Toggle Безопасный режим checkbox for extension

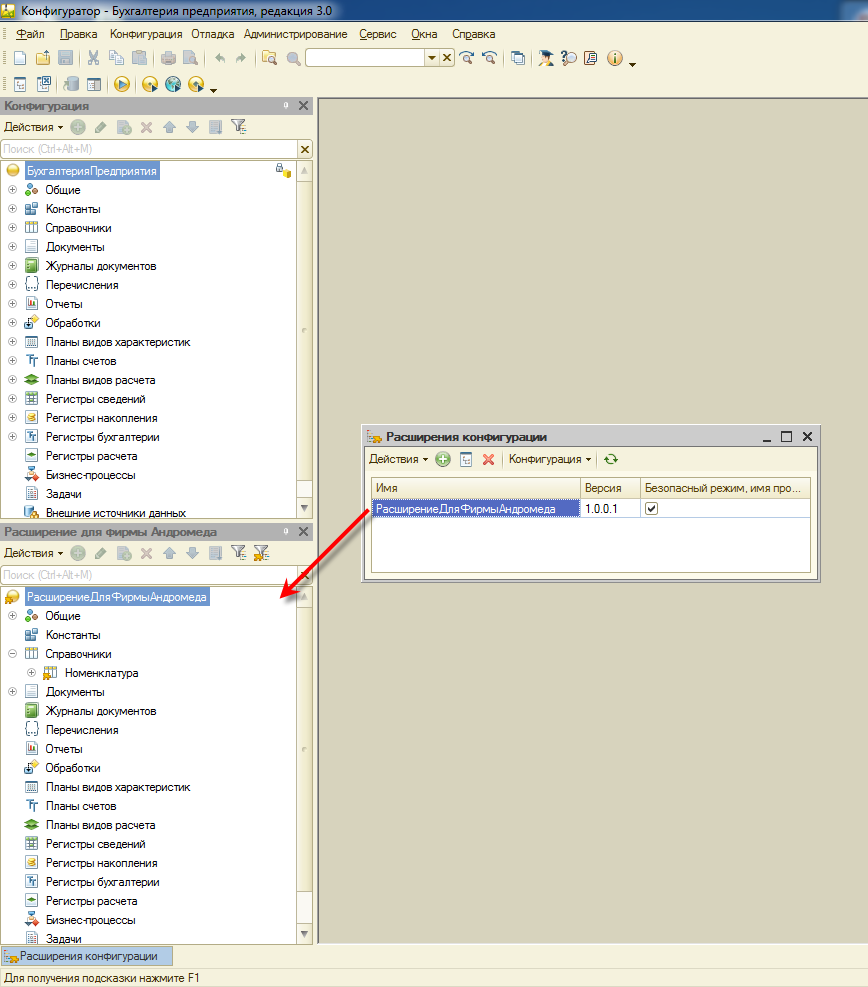[x=651, y=509]
